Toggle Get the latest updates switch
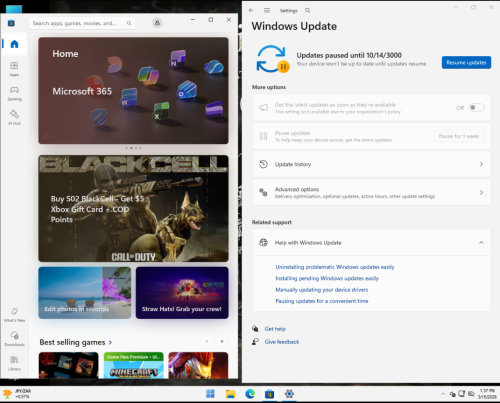The height and width of the screenshot is (403, 500). pos(476,107)
